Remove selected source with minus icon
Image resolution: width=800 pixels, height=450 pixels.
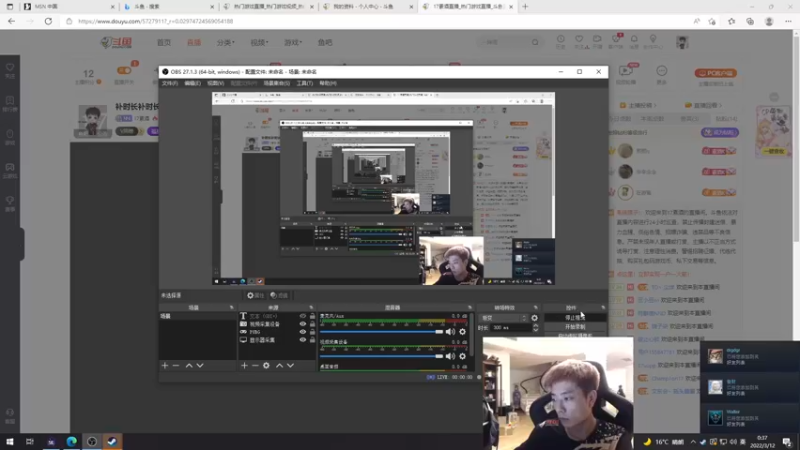pyautogui.click(x=255, y=365)
